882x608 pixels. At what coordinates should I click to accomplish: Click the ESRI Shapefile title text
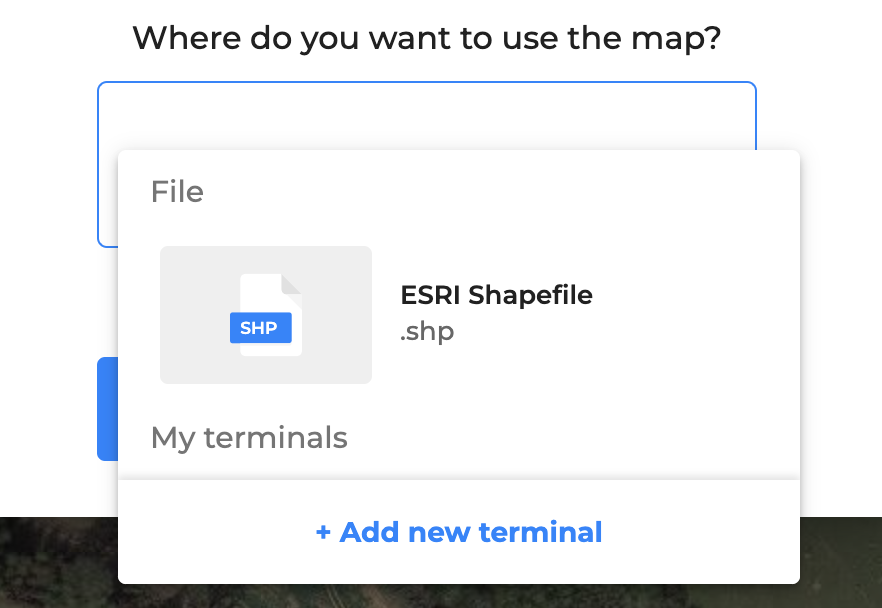pos(496,295)
